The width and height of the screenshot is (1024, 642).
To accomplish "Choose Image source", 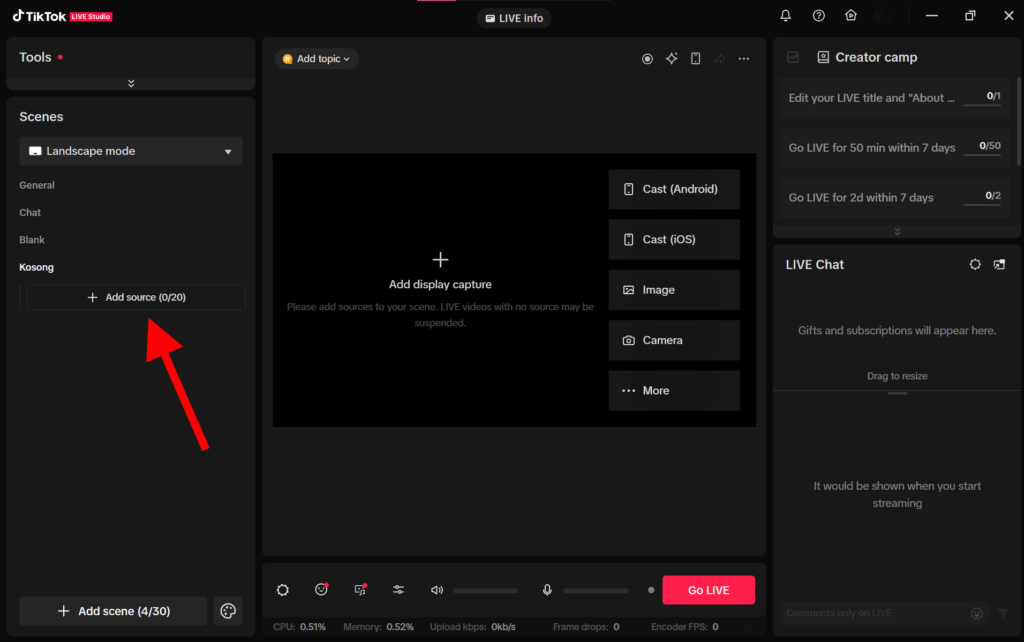I will [674, 290].
